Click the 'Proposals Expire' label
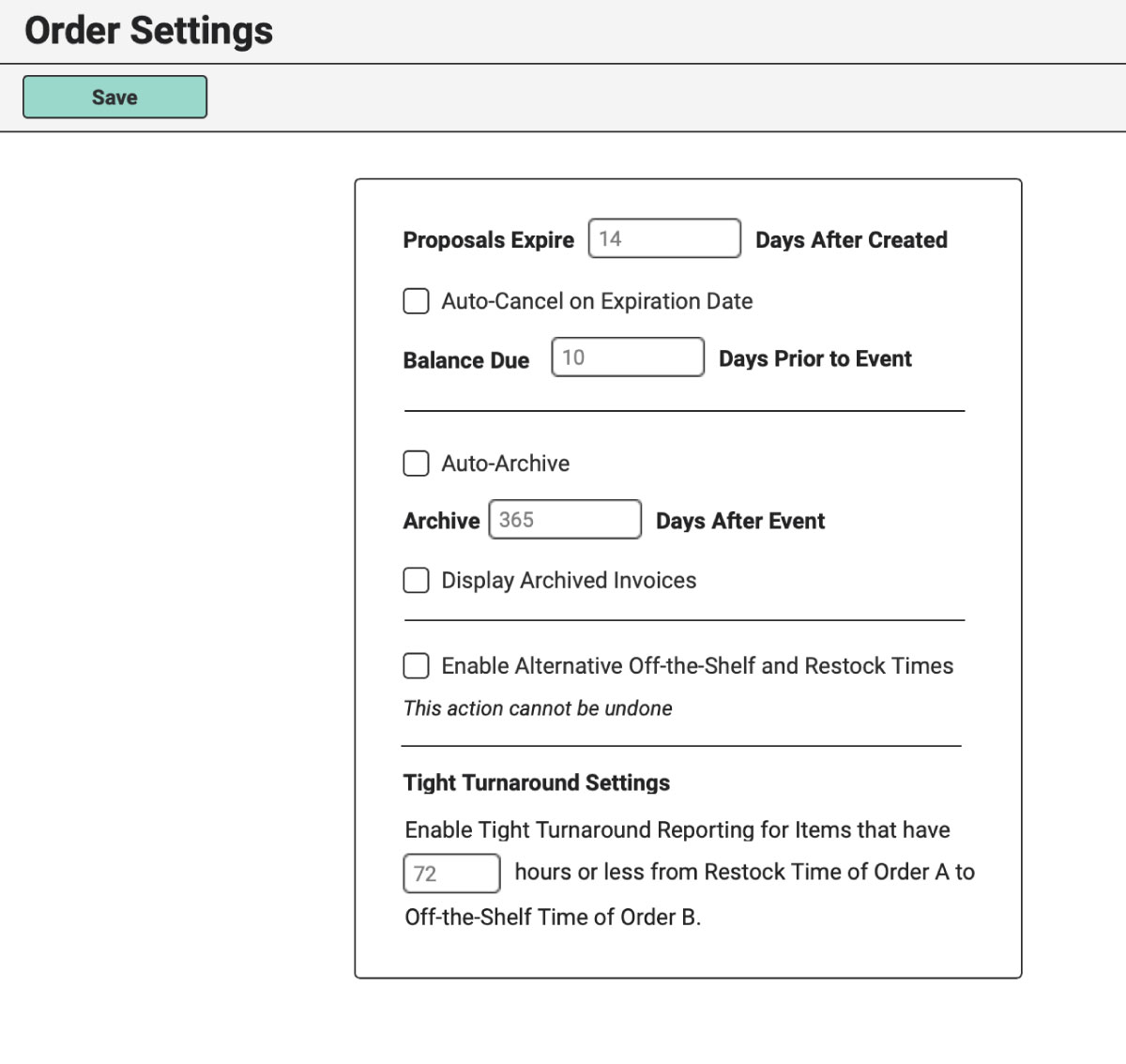 488,240
